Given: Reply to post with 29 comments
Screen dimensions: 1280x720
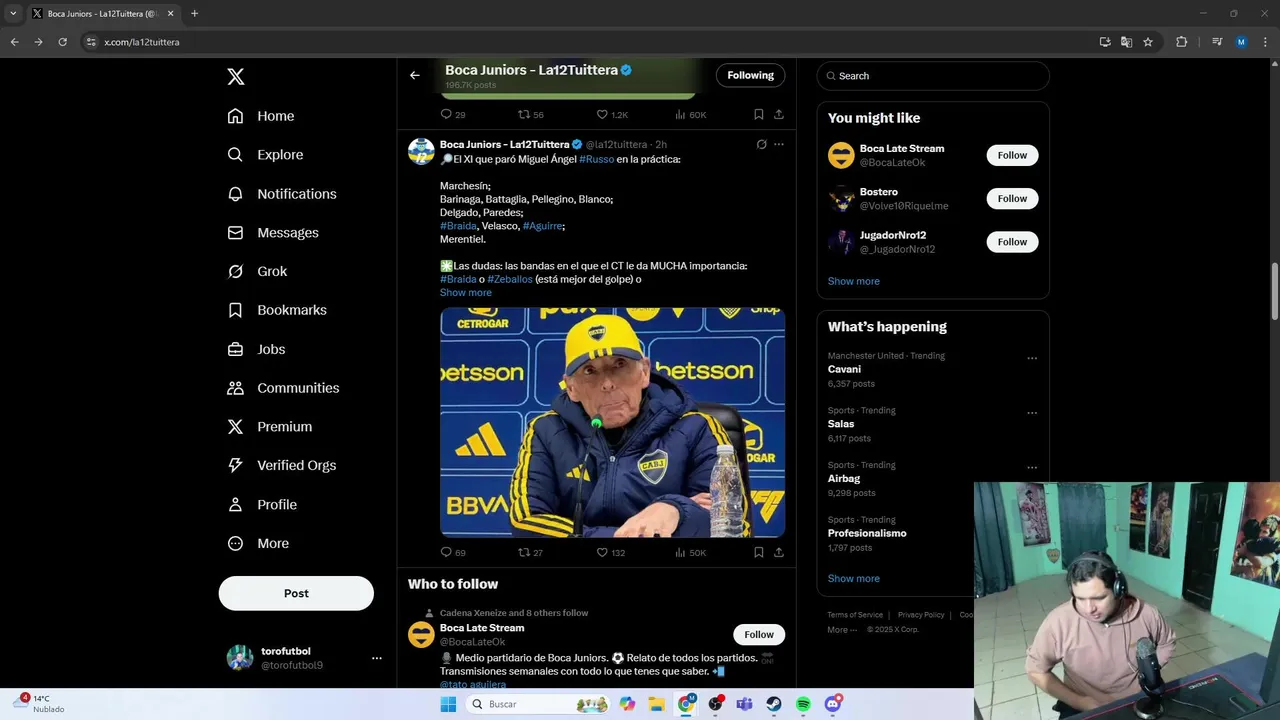Looking at the screenshot, I should [x=453, y=114].
